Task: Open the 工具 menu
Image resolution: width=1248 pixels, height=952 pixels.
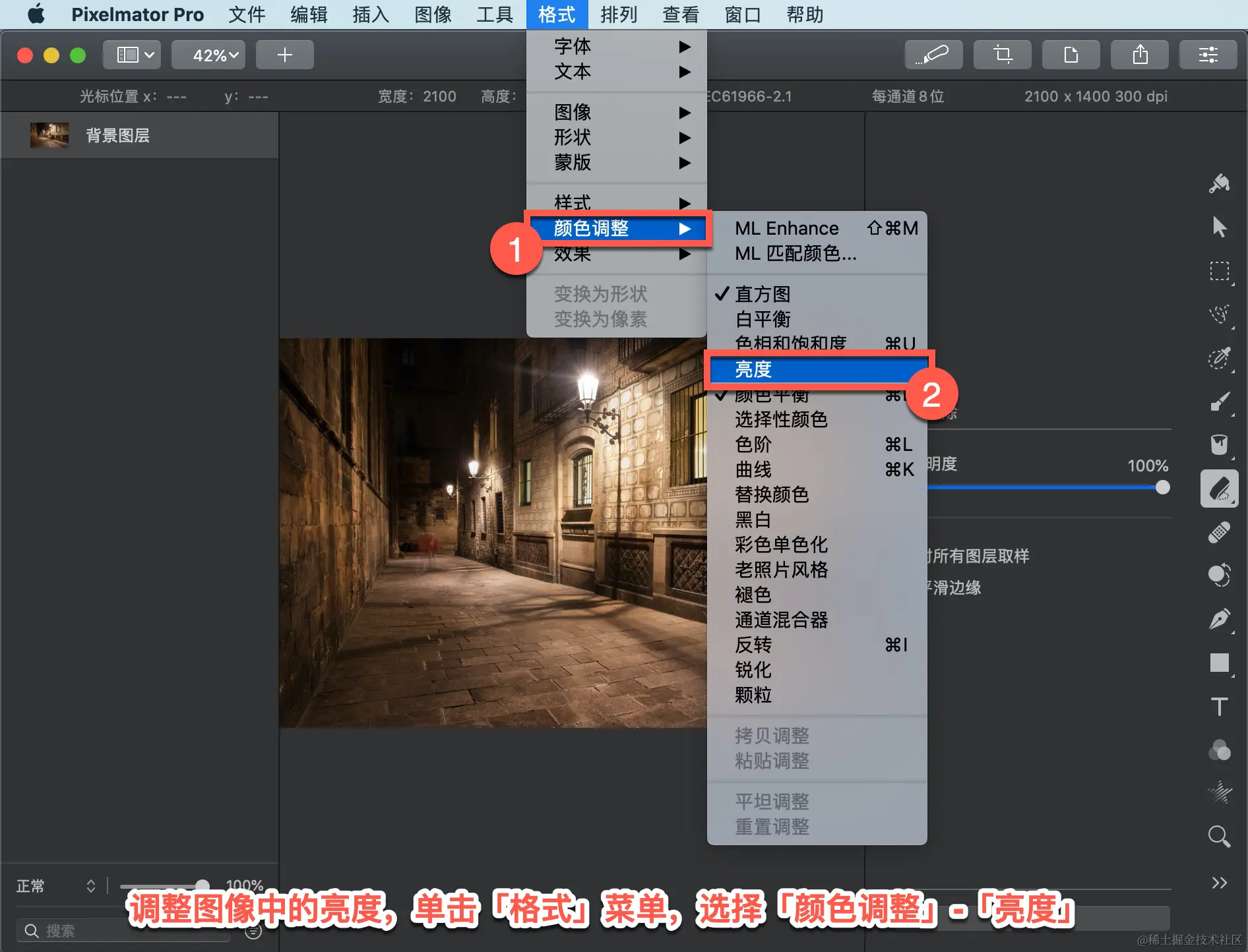Action: 495,15
